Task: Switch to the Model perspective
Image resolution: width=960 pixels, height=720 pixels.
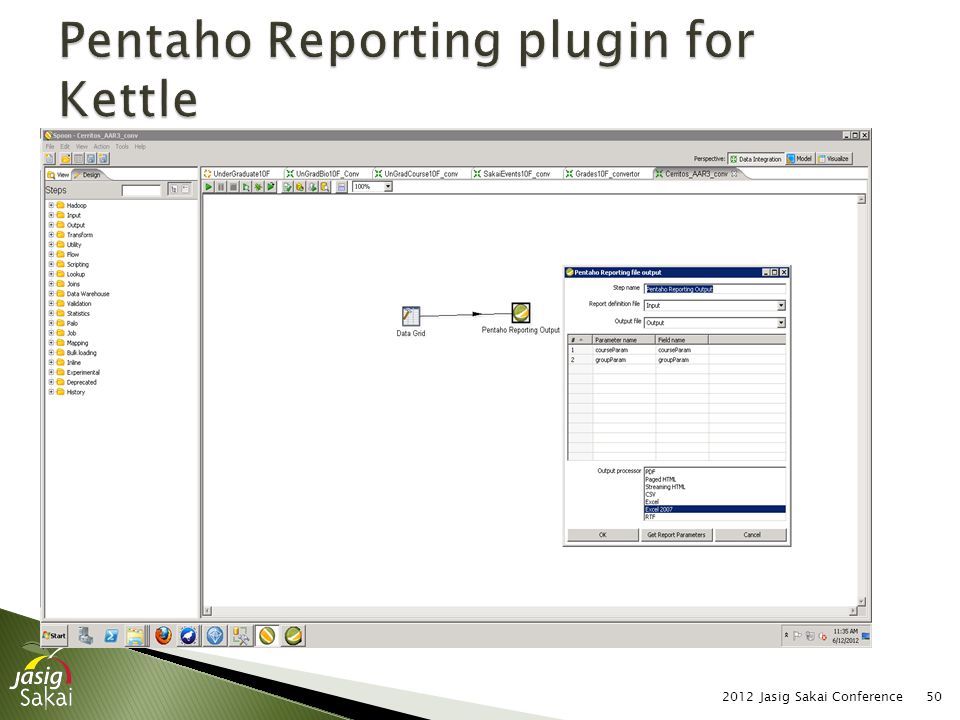Action: click(x=799, y=159)
